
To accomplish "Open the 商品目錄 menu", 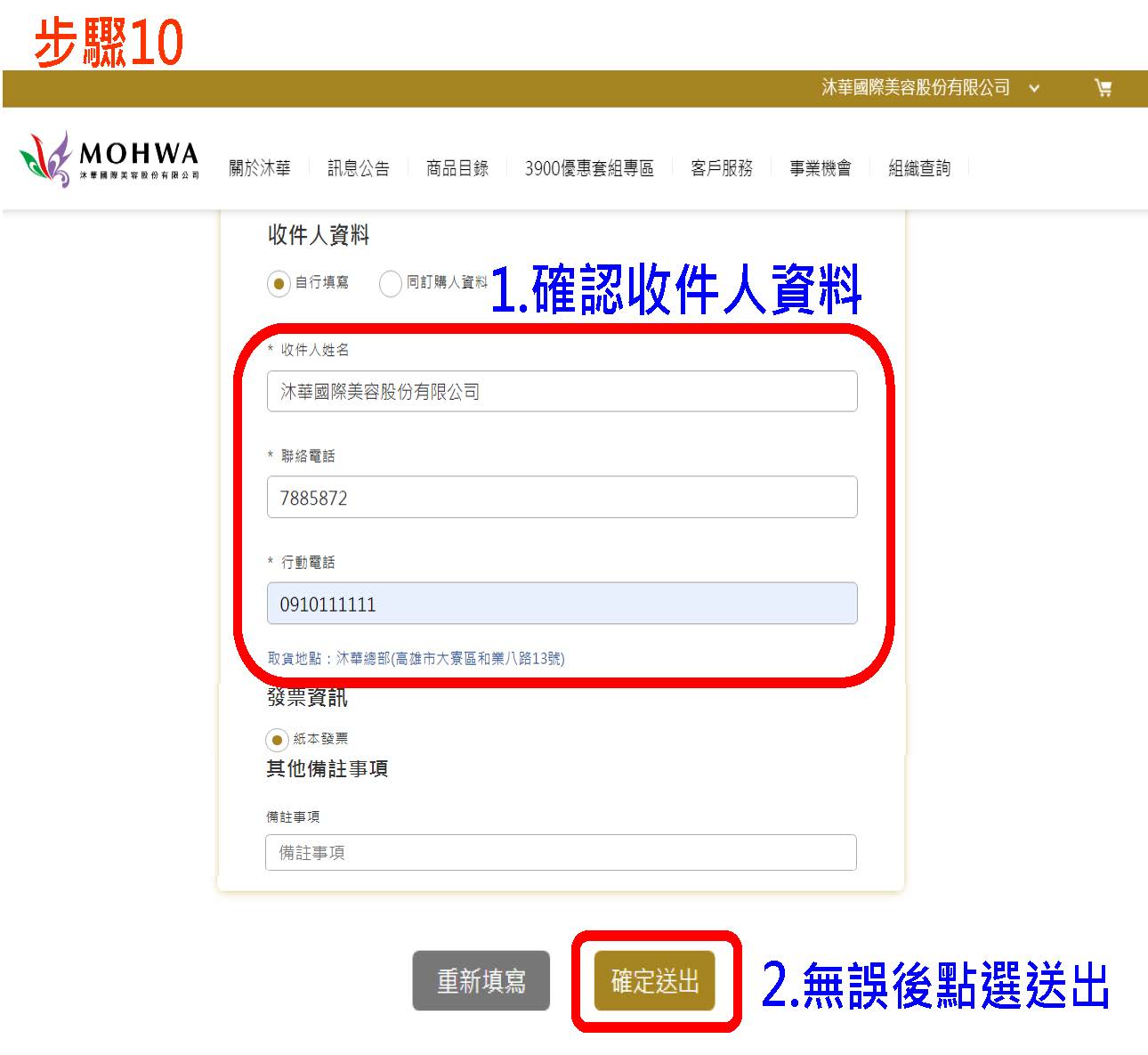I will 457,168.
